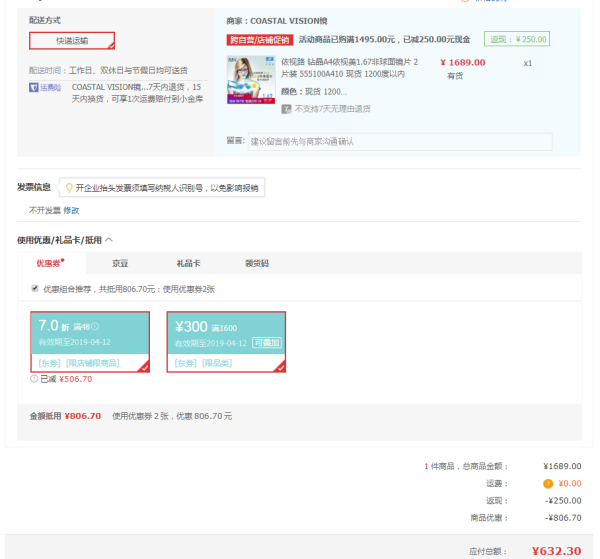Click the info icon next to 满48
600x559 pixels.
pos(95,326)
